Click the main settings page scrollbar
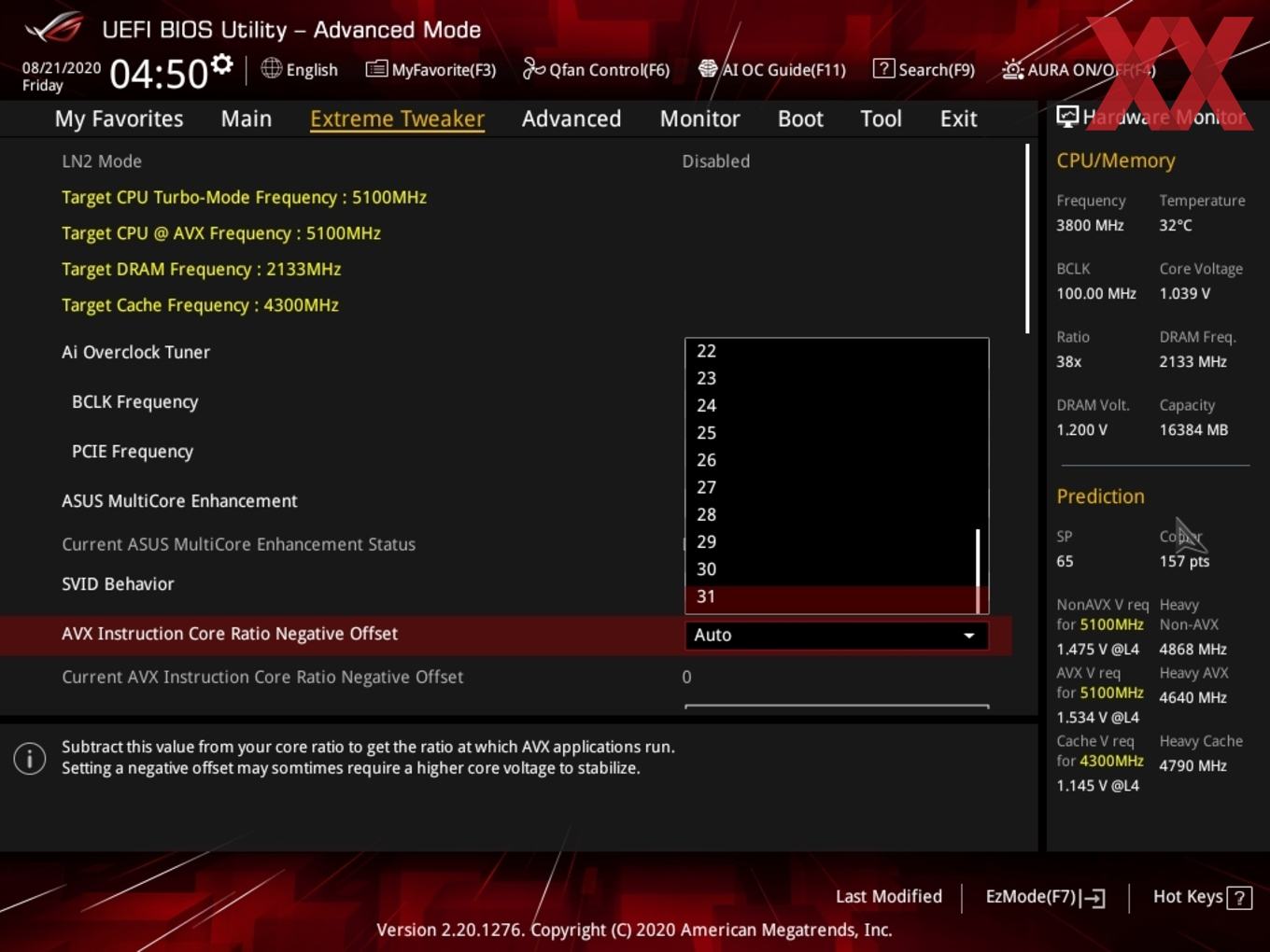Viewport: 1270px width, 952px height. 1027,238
